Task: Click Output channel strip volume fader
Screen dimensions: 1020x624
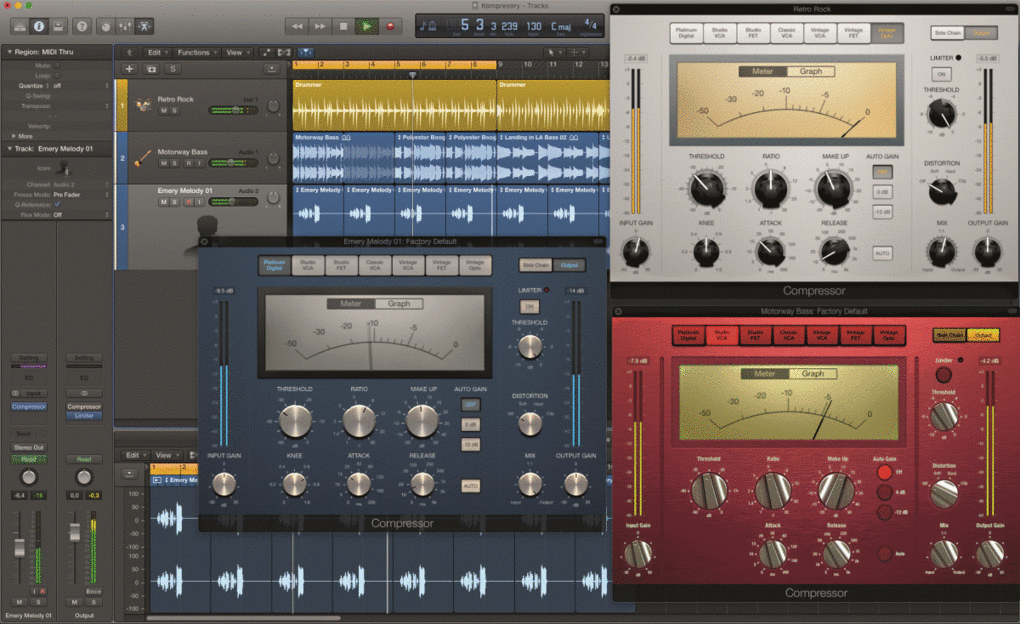Action: pyautogui.click(x=75, y=532)
